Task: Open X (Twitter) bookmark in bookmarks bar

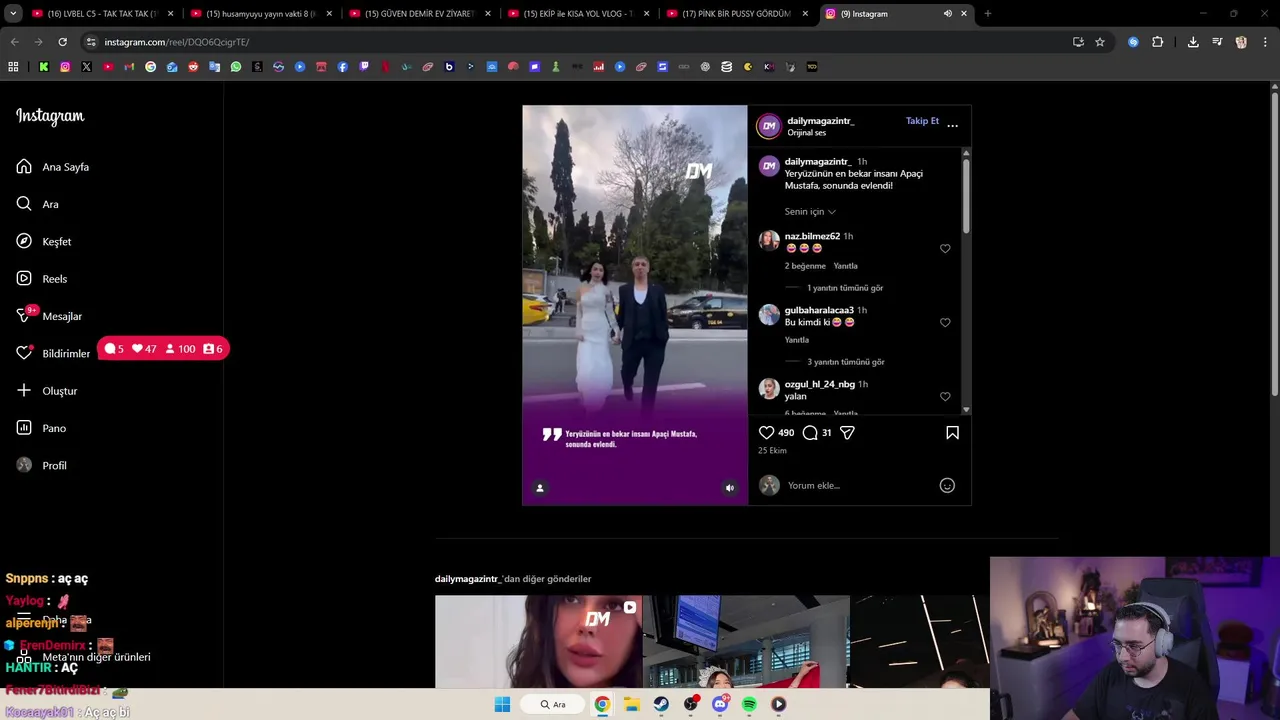Action: click(86, 67)
